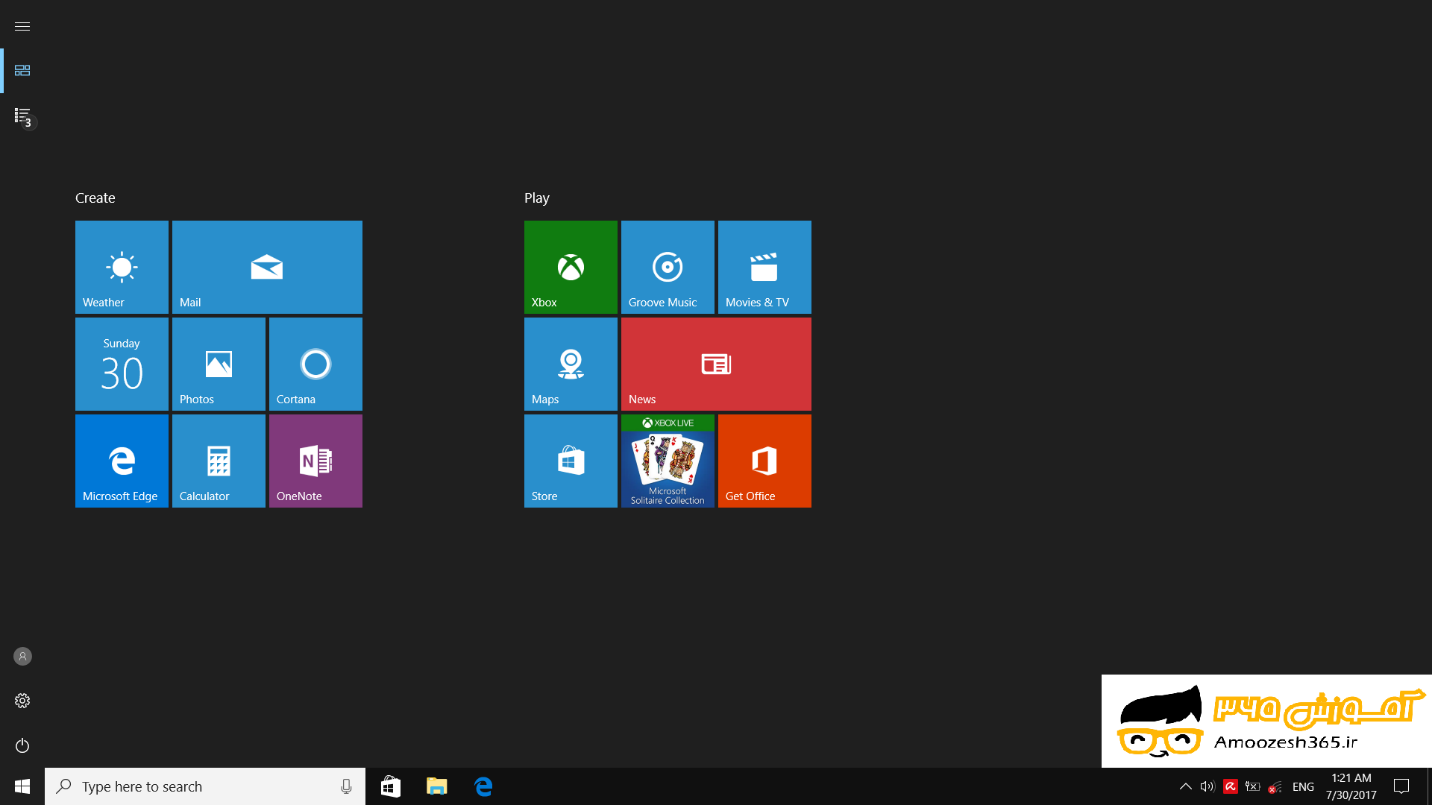
Task: Click the battery status tray icon
Action: 1252,787
